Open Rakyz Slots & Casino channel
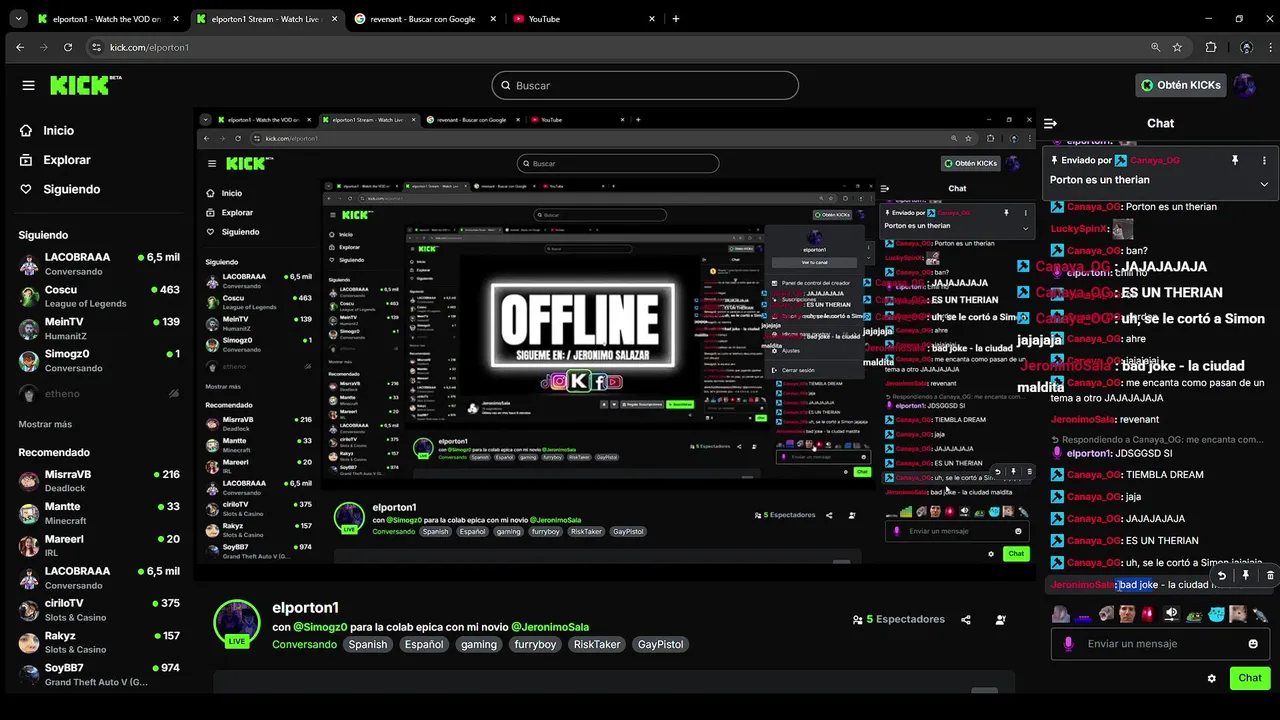Screen dimensions: 1280x720 [x=99, y=642]
